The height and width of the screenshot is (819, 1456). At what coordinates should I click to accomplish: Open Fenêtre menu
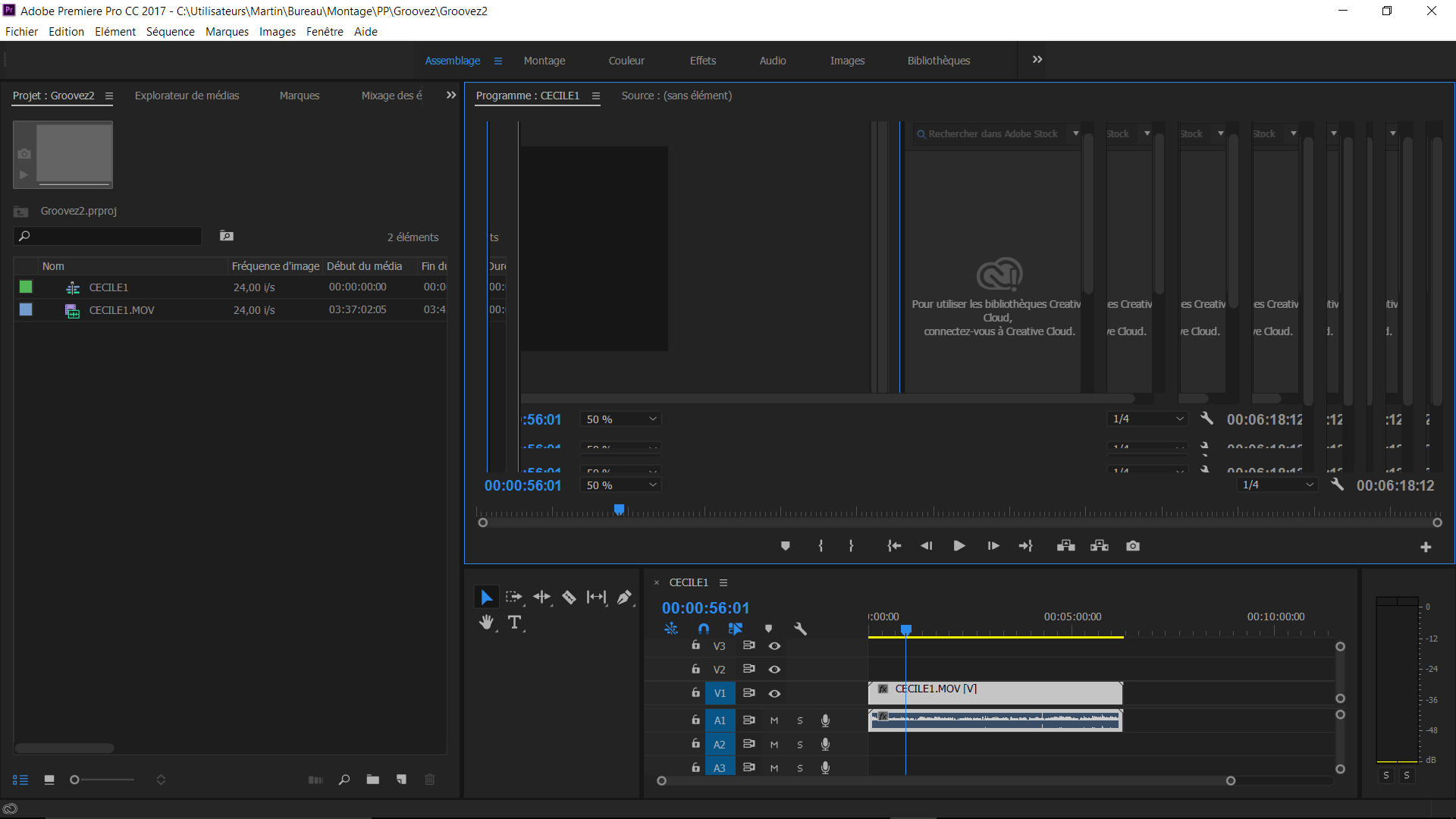point(325,32)
